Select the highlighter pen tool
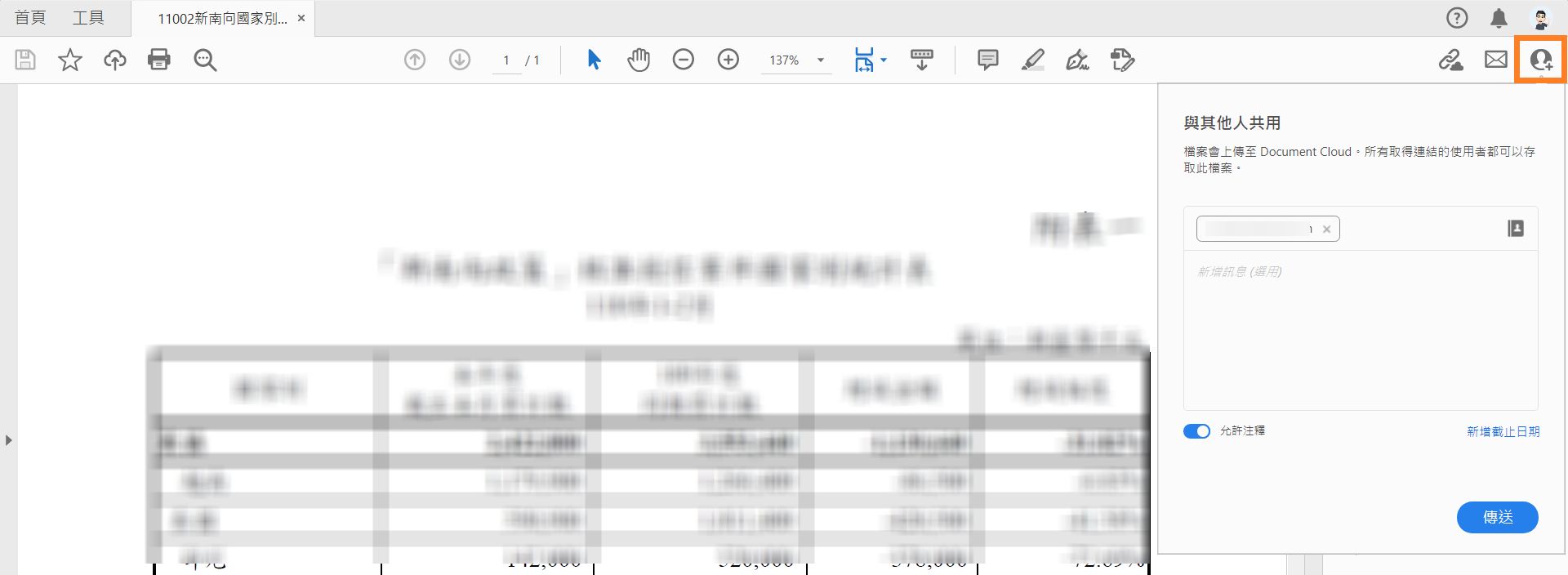Viewport: 1568px width, 575px height. [x=1033, y=60]
